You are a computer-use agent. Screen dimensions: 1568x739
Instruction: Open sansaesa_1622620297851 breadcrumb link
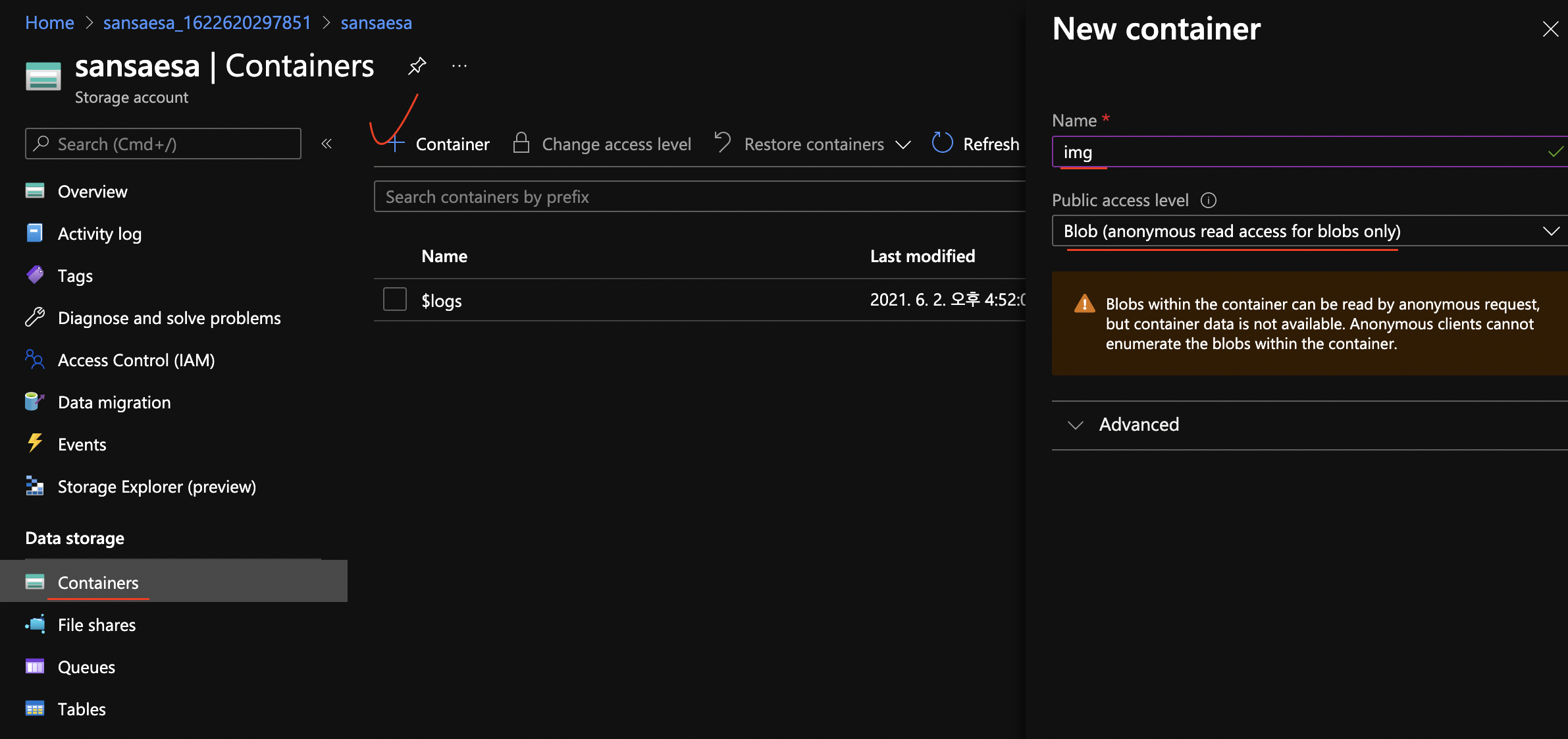click(207, 23)
